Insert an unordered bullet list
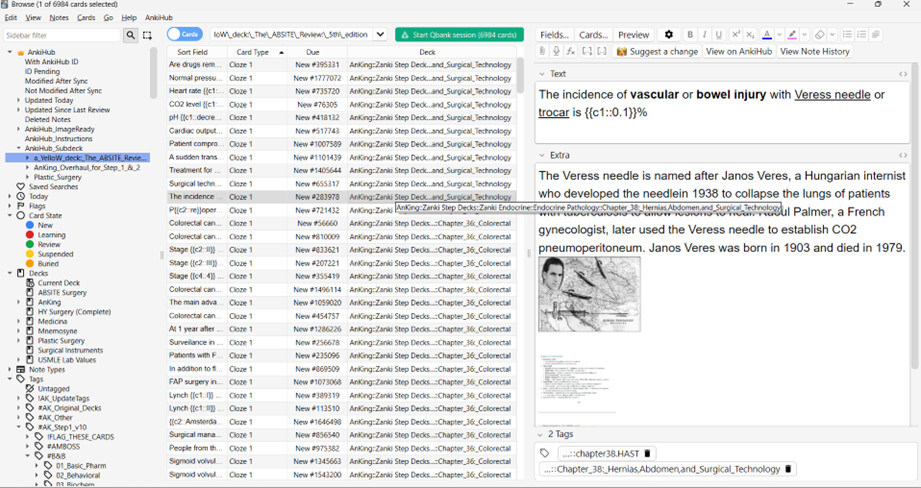 tap(847, 35)
